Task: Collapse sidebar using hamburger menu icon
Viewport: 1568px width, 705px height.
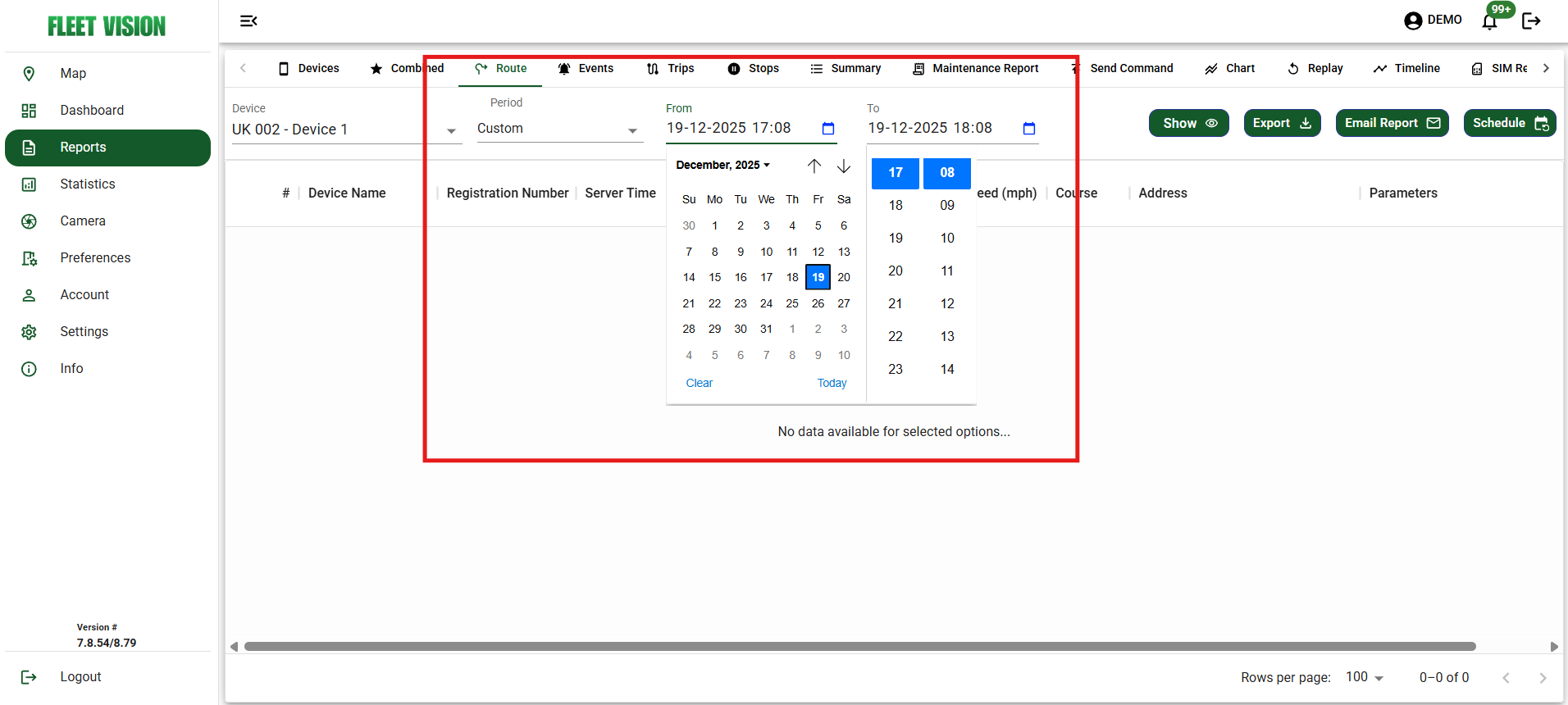Action: click(x=248, y=21)
